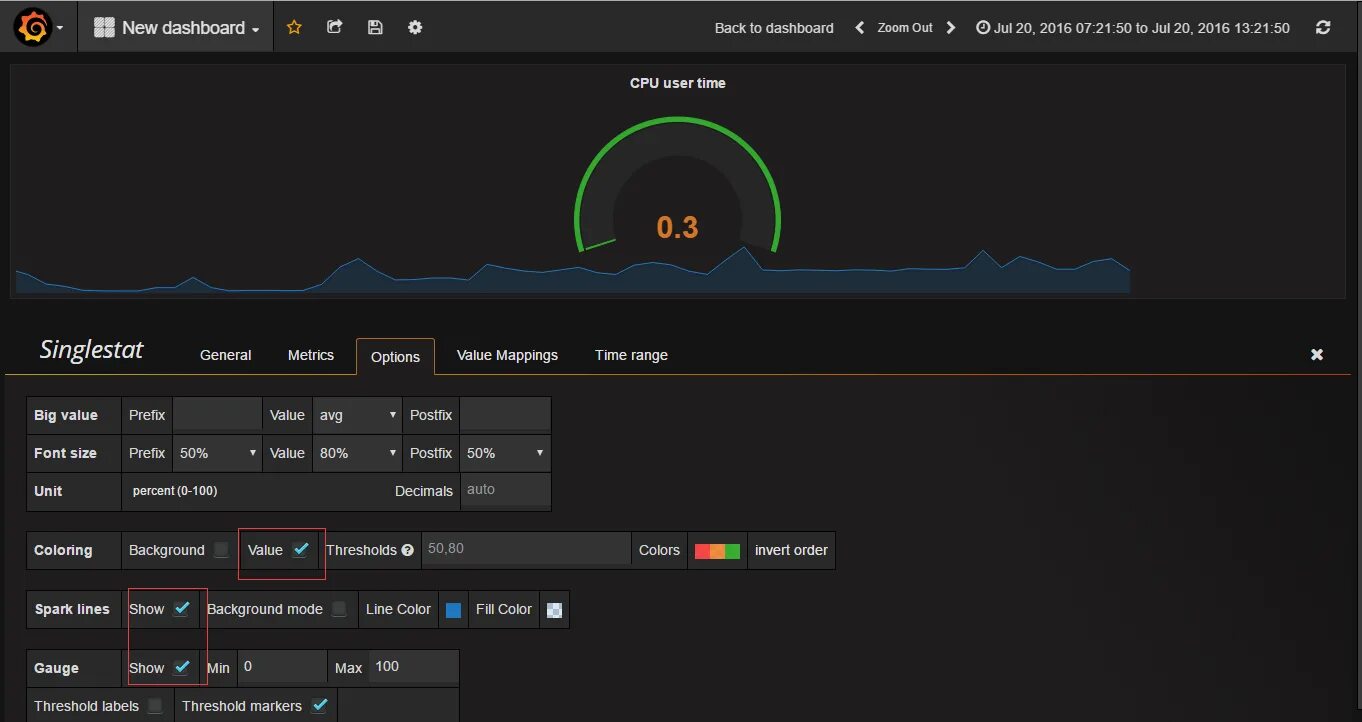Show Thresholds help tooltip icon
The width and height of the screenshot is (1362, 722).
click(407, 550)
